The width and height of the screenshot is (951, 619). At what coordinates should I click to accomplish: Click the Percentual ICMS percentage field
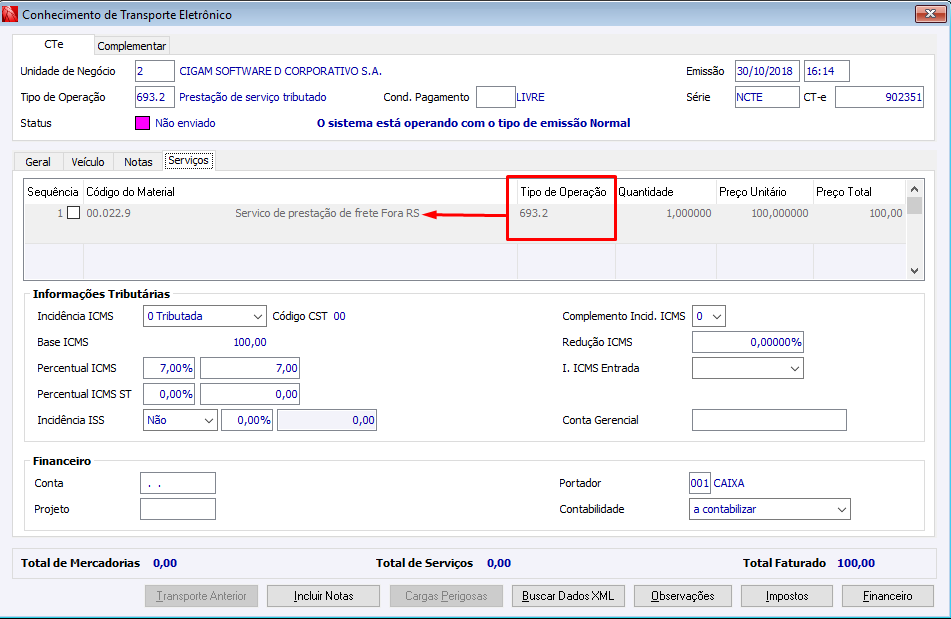click(x=169, y=368)
